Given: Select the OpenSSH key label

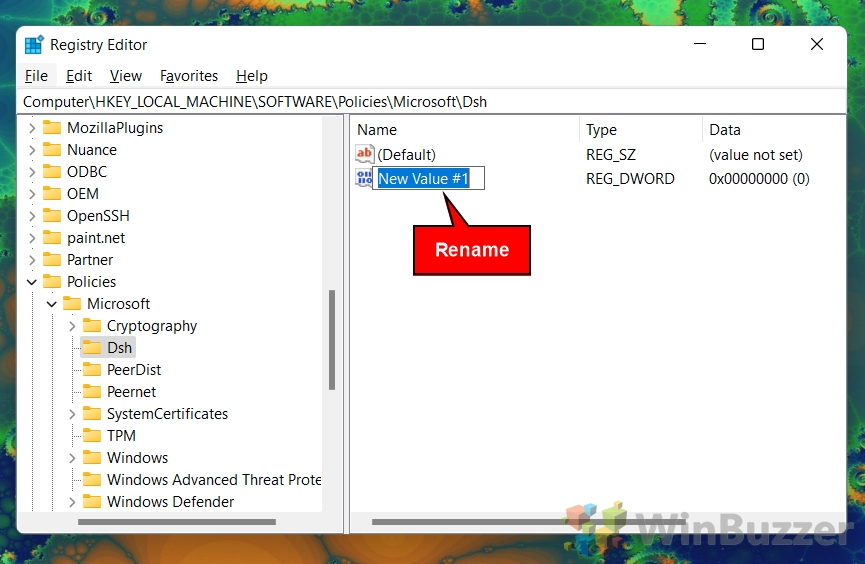Looking at the screenshot, I should 98,216.
